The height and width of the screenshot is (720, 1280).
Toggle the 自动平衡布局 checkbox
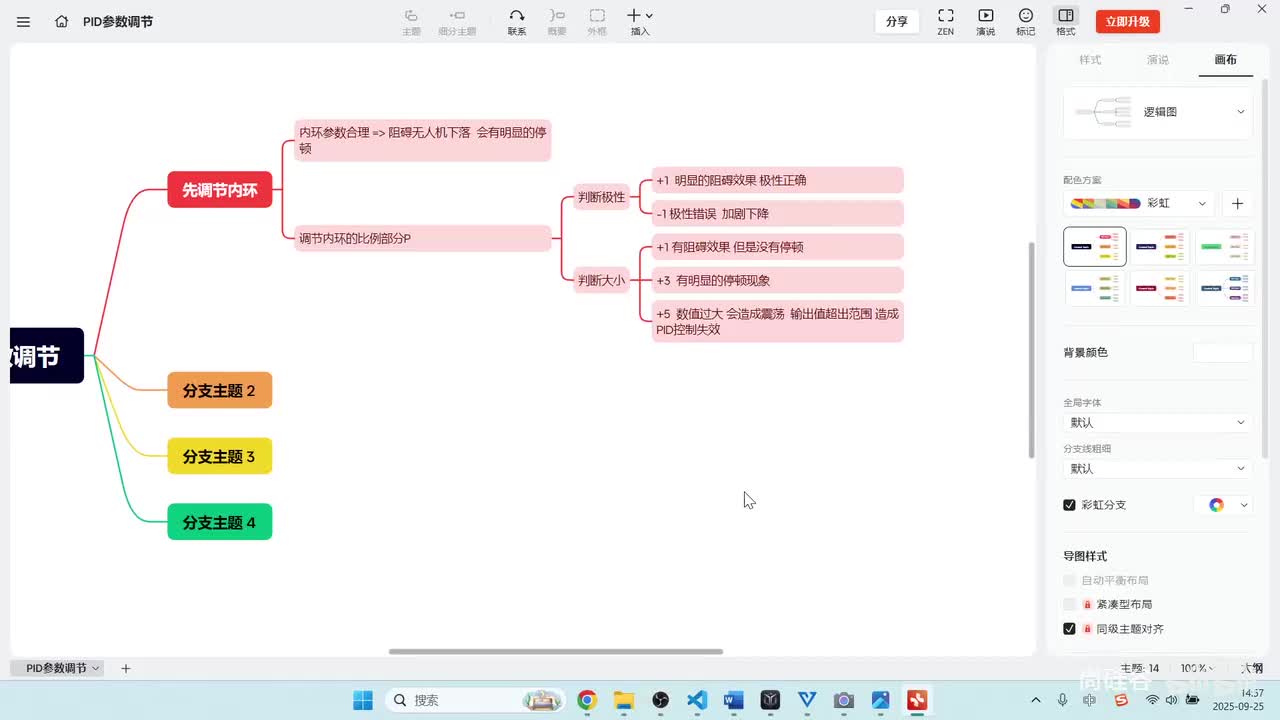[1069, 580]
